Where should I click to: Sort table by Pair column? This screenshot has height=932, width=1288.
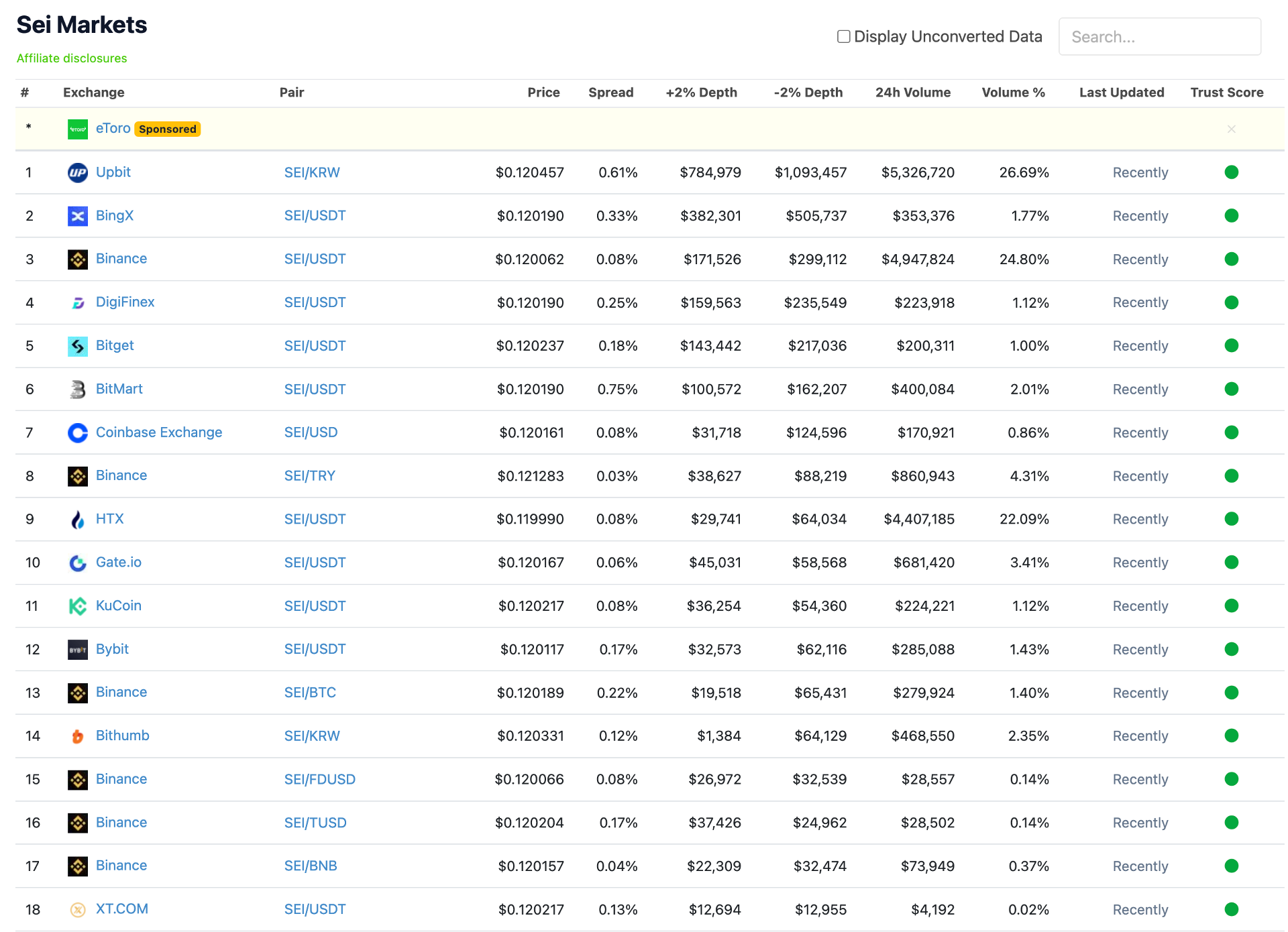292,93
